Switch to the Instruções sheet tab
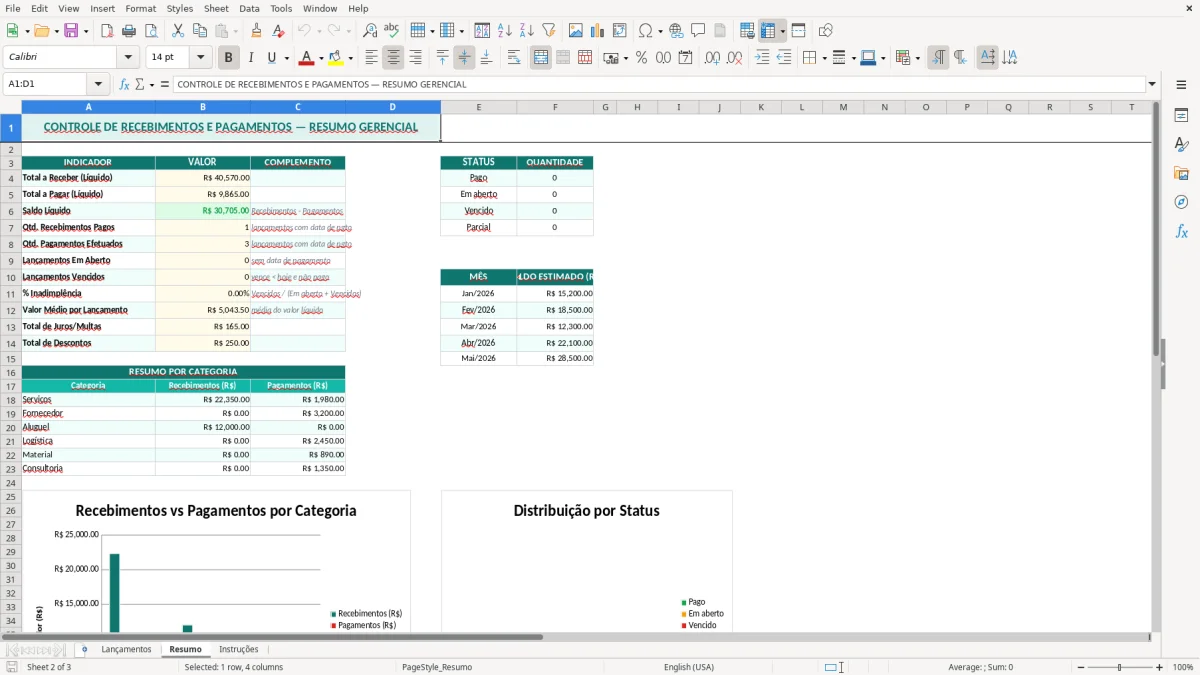Viewport: 1200px width, 675px height. 239,649
